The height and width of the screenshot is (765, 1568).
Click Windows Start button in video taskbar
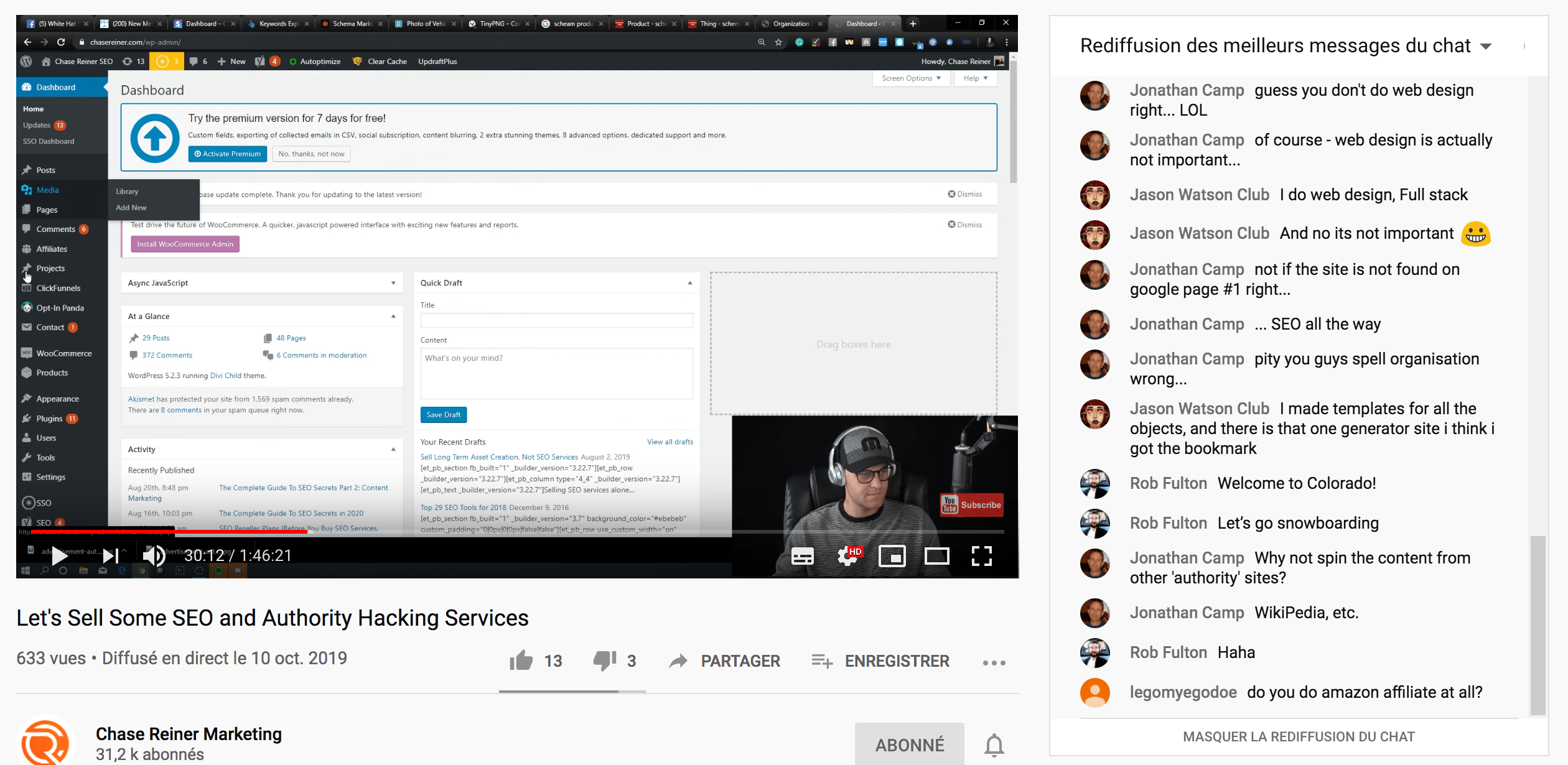coord(26,570)
